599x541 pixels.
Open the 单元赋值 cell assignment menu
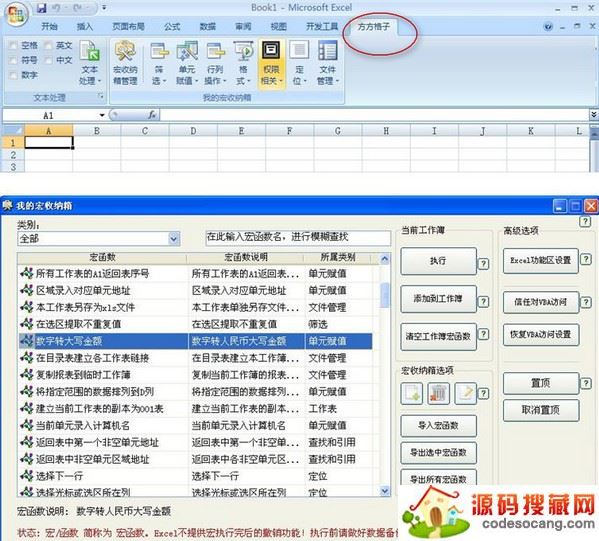coord(187,63)
